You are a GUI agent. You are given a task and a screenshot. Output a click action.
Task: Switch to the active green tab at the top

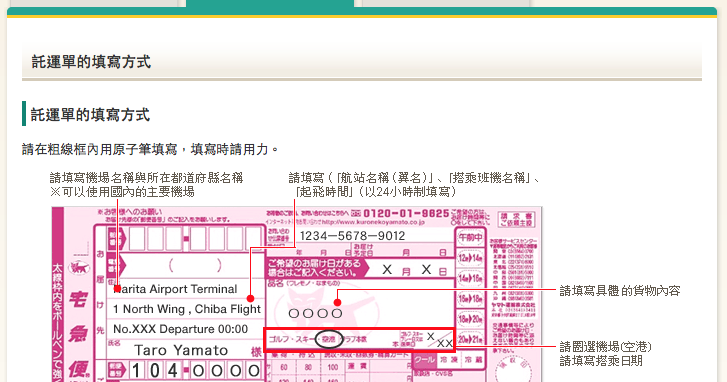(x=270, y=4)
